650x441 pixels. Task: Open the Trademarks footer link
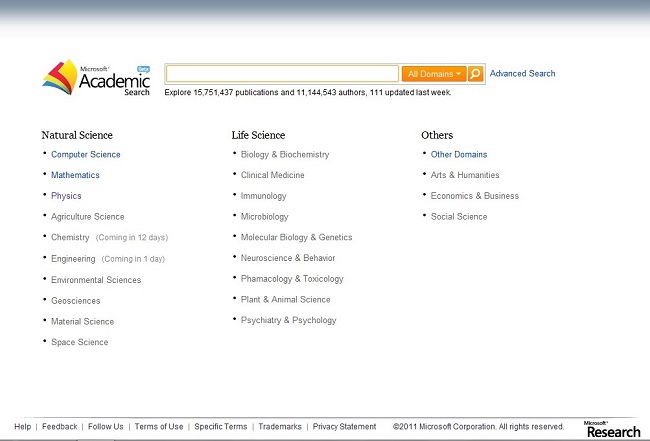(x=280, y=426)
